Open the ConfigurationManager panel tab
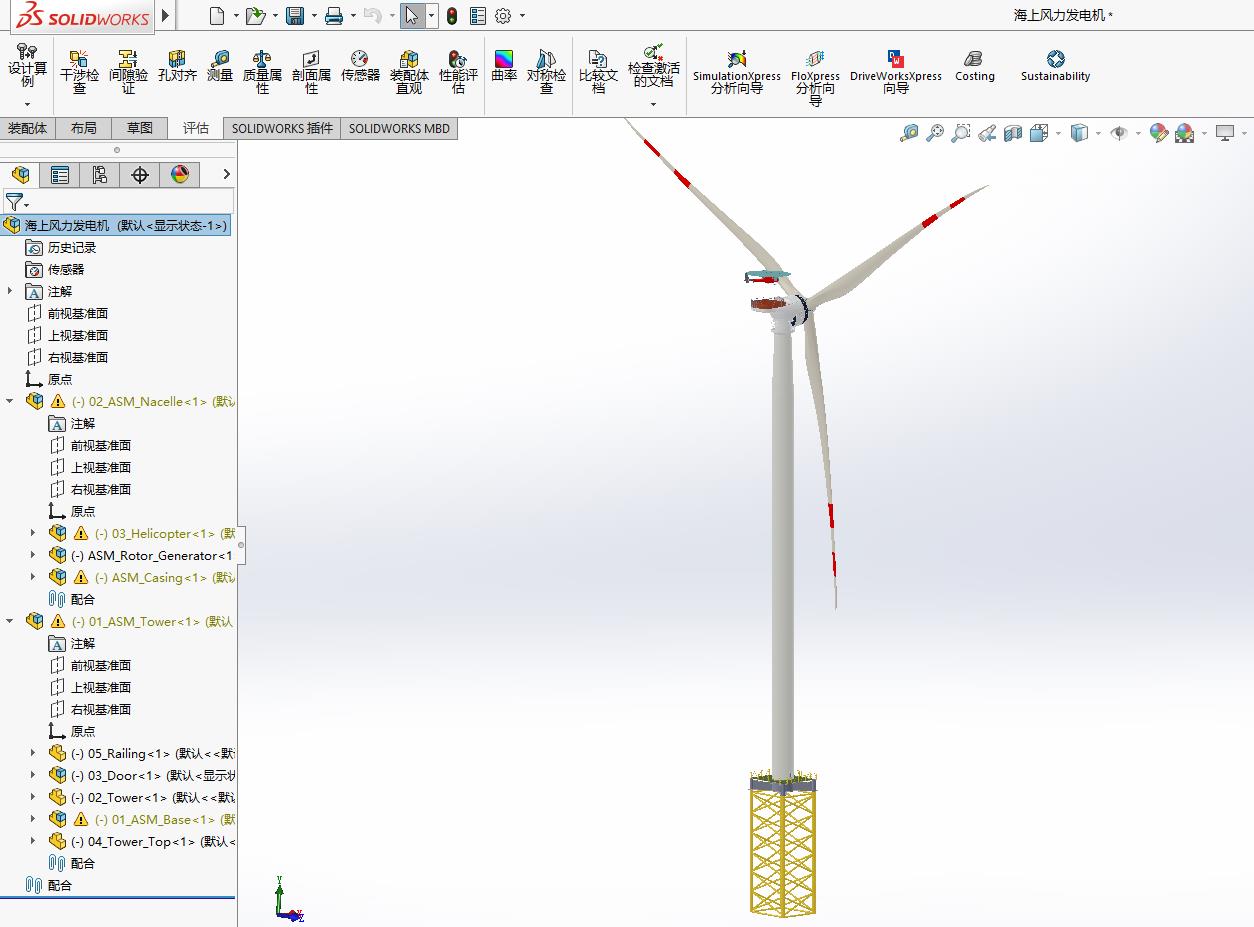The height and width of the screenshot is (927, 1254). [x=100, y=175]
